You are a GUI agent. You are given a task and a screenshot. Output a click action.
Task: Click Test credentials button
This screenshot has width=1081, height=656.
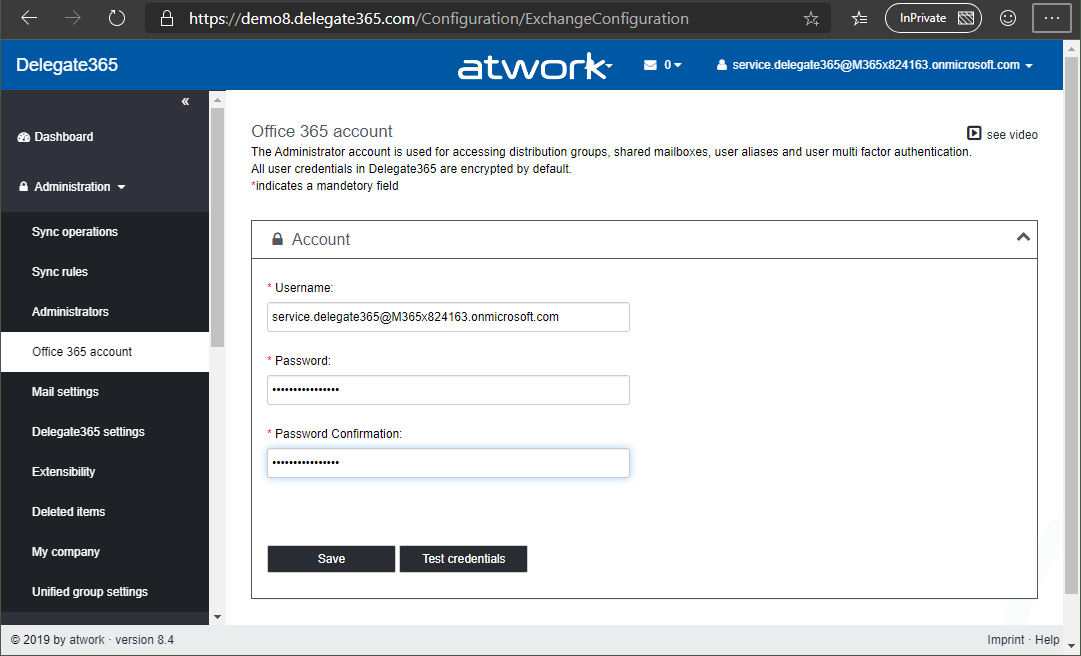[x=463, y=559]
